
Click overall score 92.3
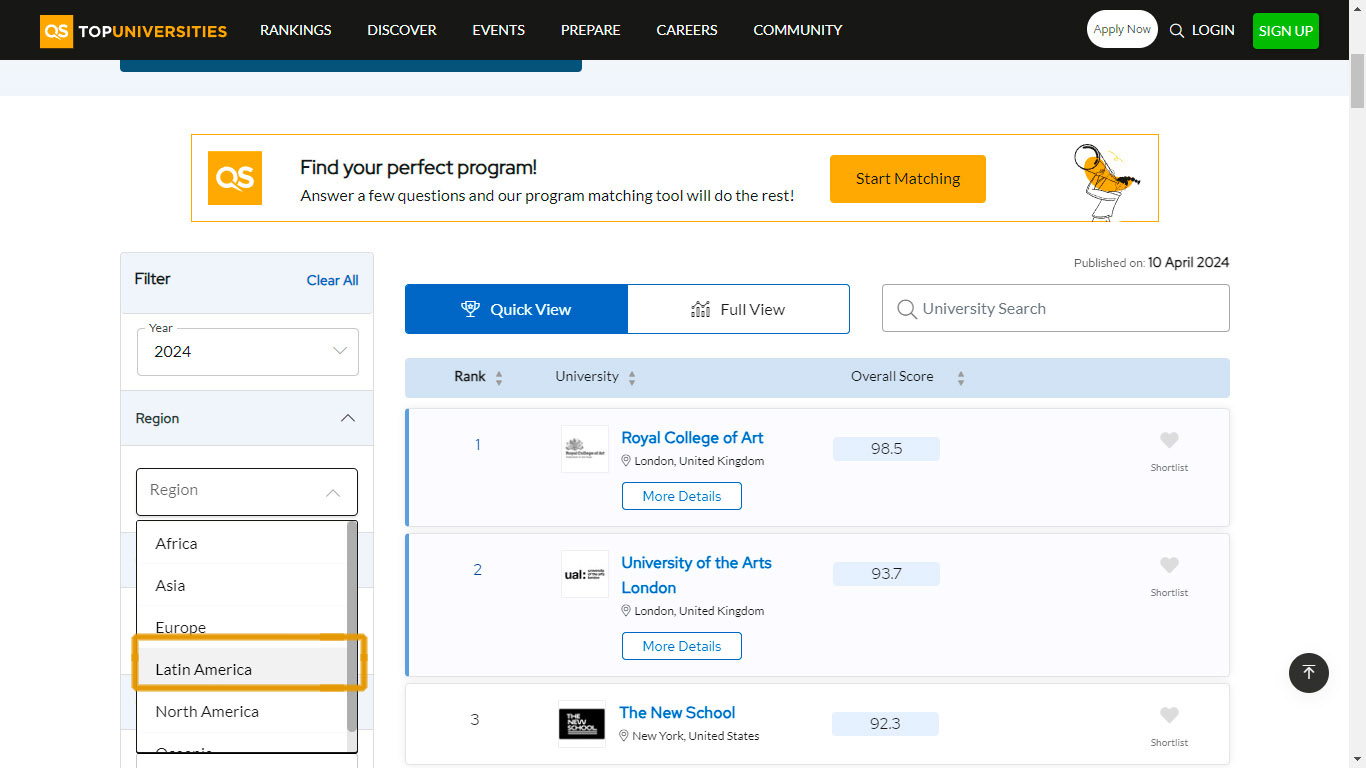[x=886, y=724]
